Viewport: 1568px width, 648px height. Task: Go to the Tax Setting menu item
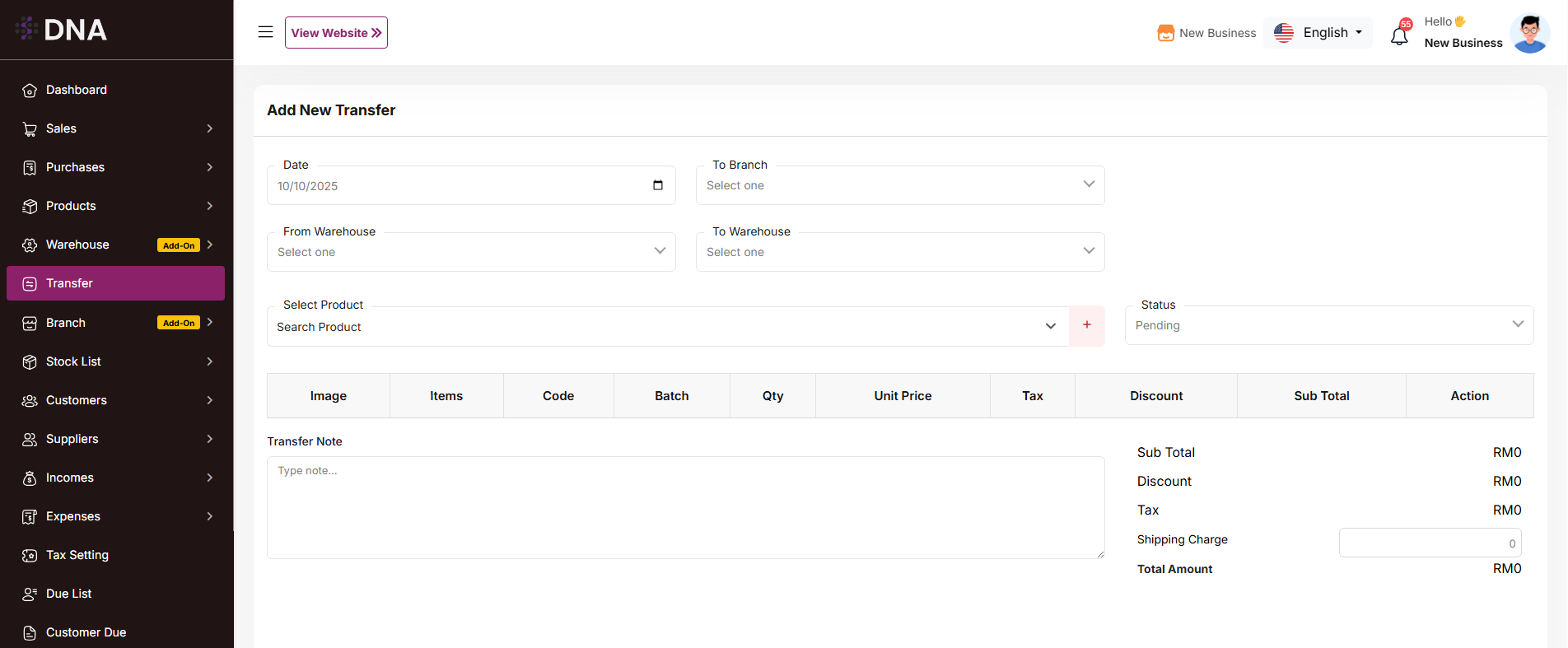(x=77, y=555)
